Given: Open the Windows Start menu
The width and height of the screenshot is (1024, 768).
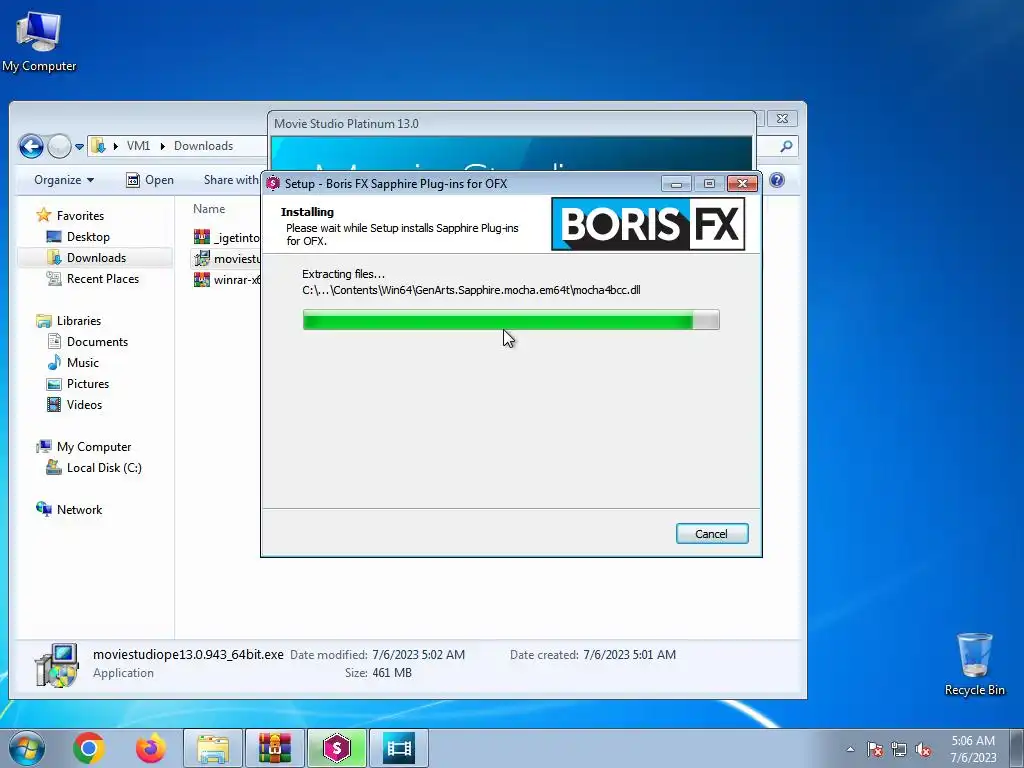Looking at the screenshot, I should coord(27,748).
